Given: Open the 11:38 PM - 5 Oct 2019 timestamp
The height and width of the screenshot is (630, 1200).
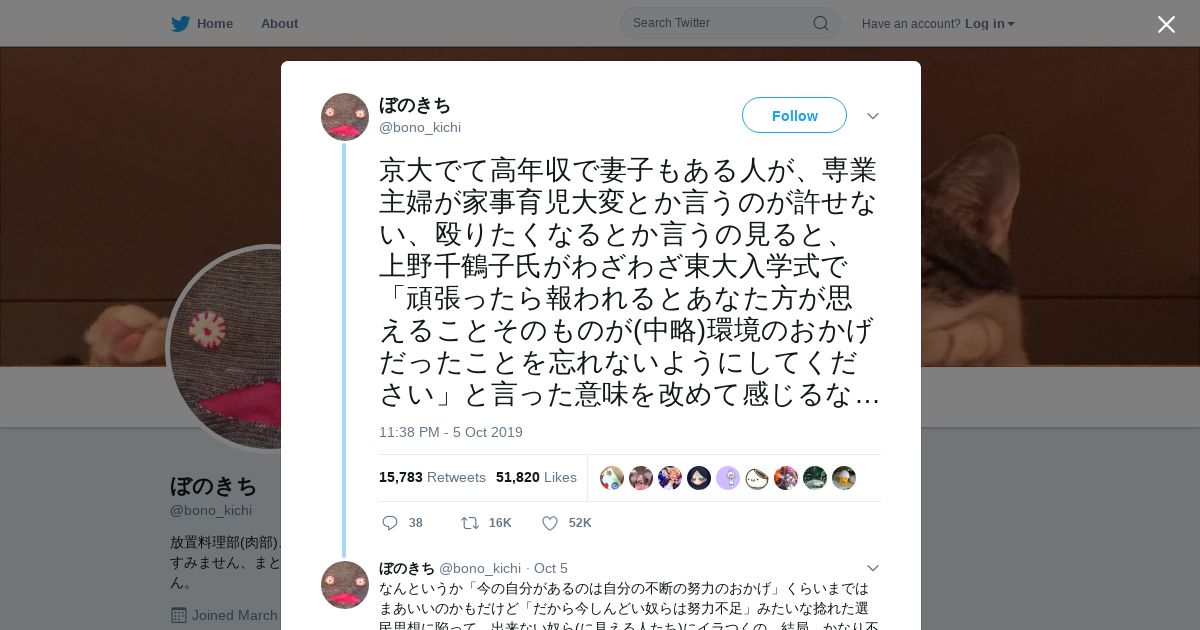Looking at the screenshot, I should coord(451,432).
